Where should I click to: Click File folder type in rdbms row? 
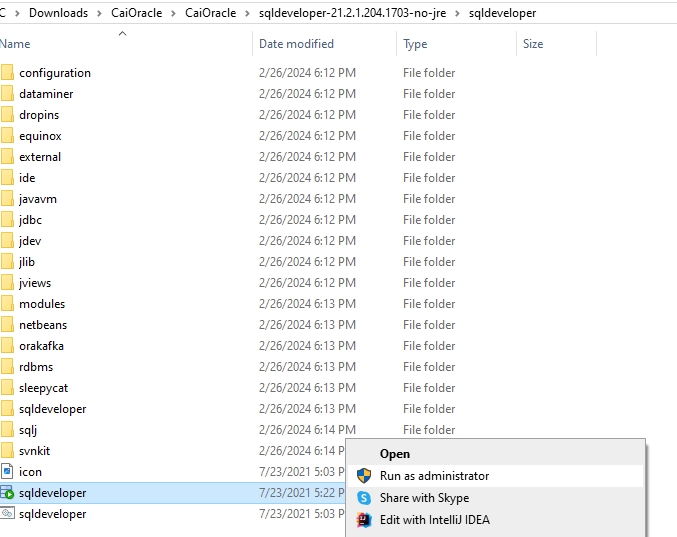(429, 366)
